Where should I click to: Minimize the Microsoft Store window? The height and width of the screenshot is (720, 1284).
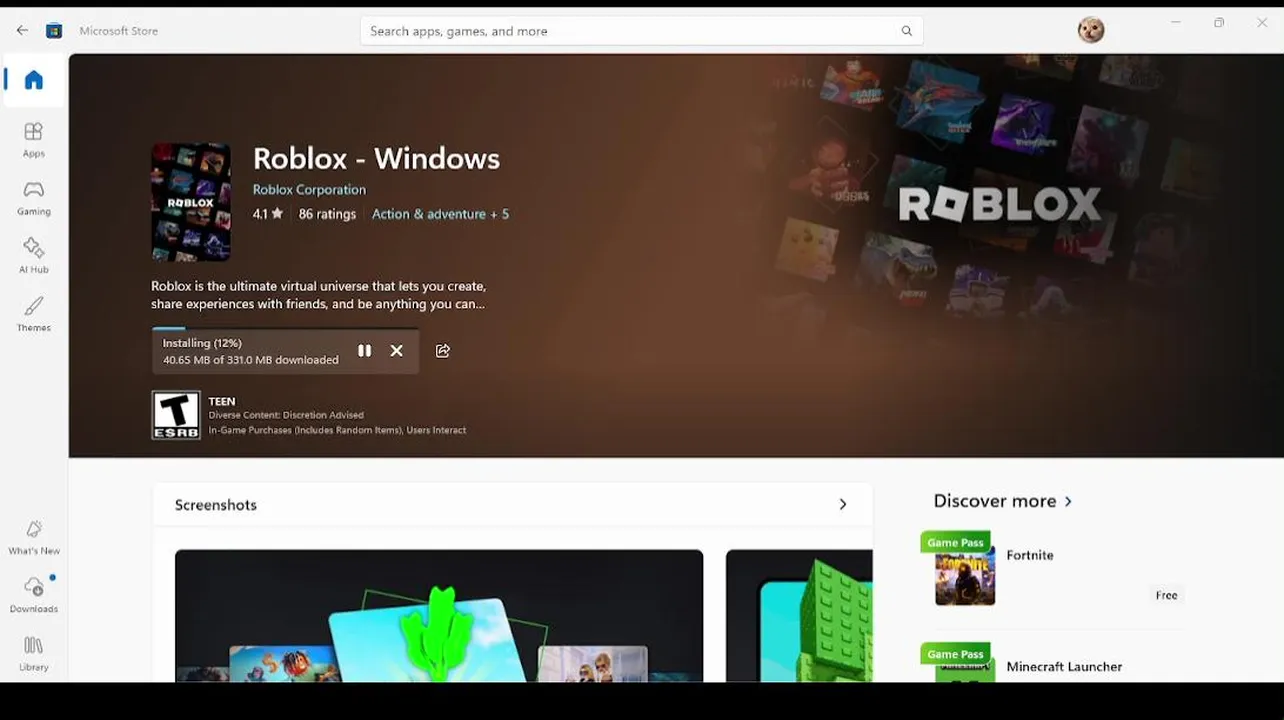[x=1176, y=22]
